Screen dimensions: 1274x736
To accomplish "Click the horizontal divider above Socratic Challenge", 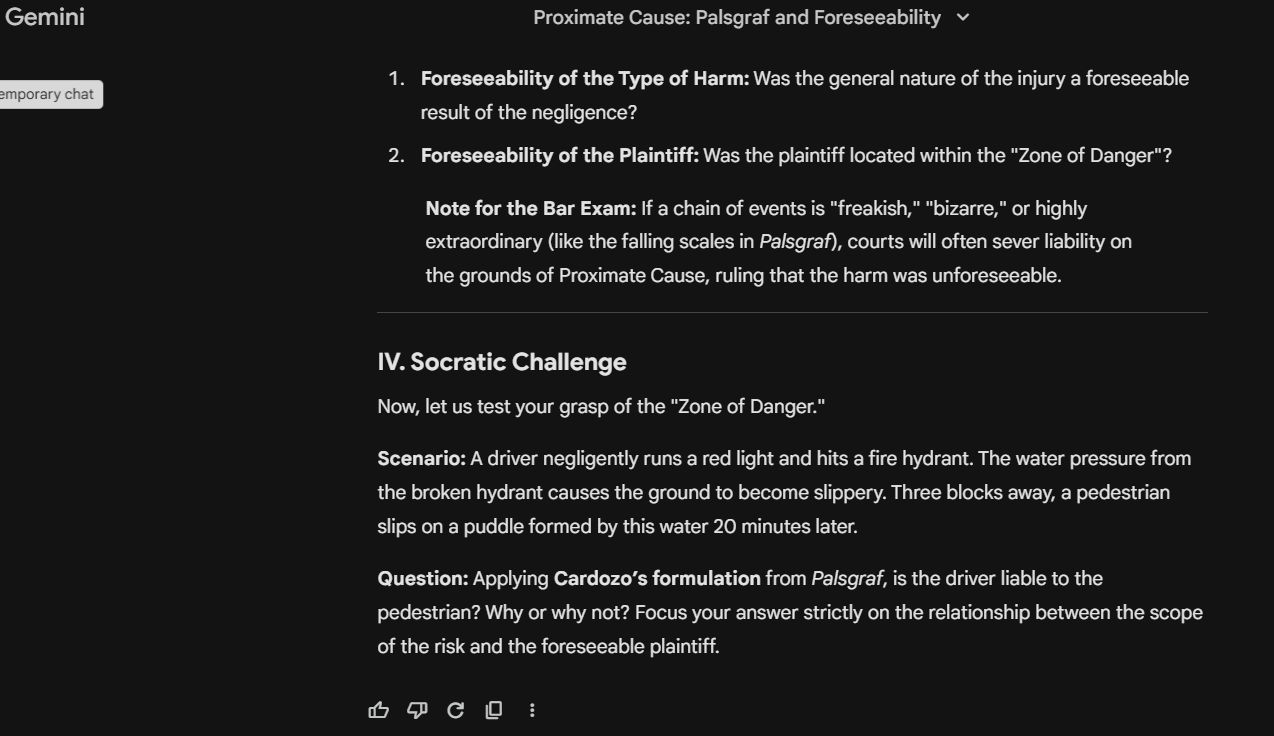I will (792, 313).
